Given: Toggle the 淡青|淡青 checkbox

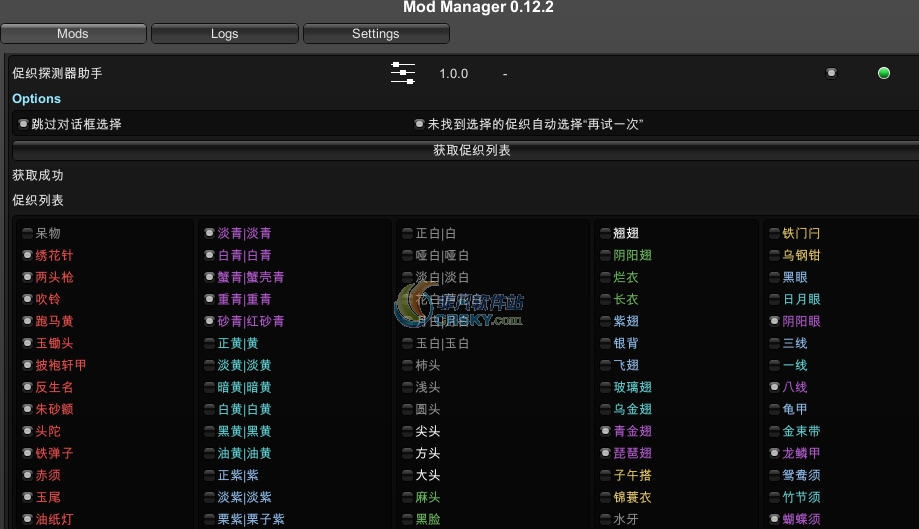Looking at the screenshot, I should tap(209, 233).
